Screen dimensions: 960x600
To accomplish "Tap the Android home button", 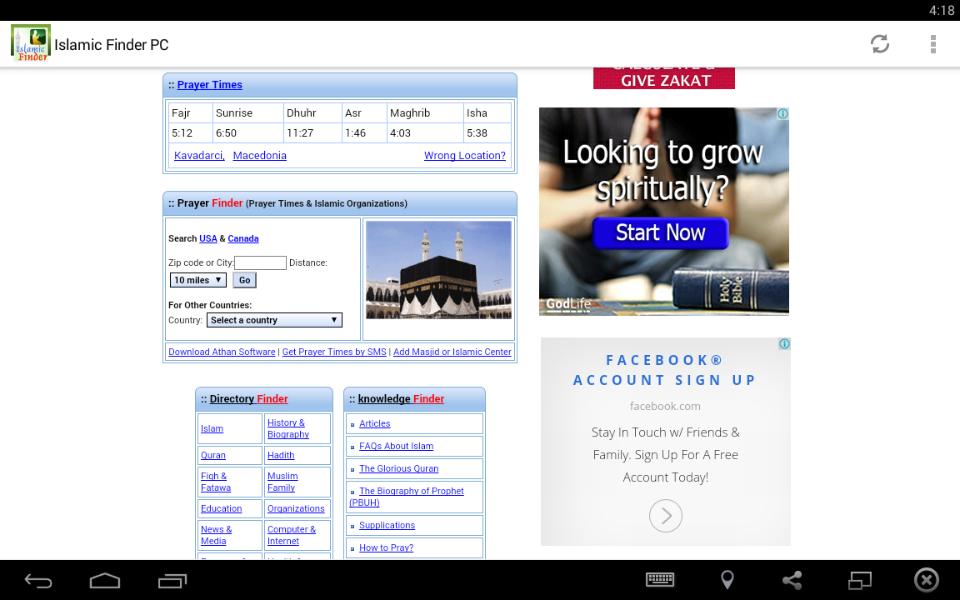I will (105, 580).
